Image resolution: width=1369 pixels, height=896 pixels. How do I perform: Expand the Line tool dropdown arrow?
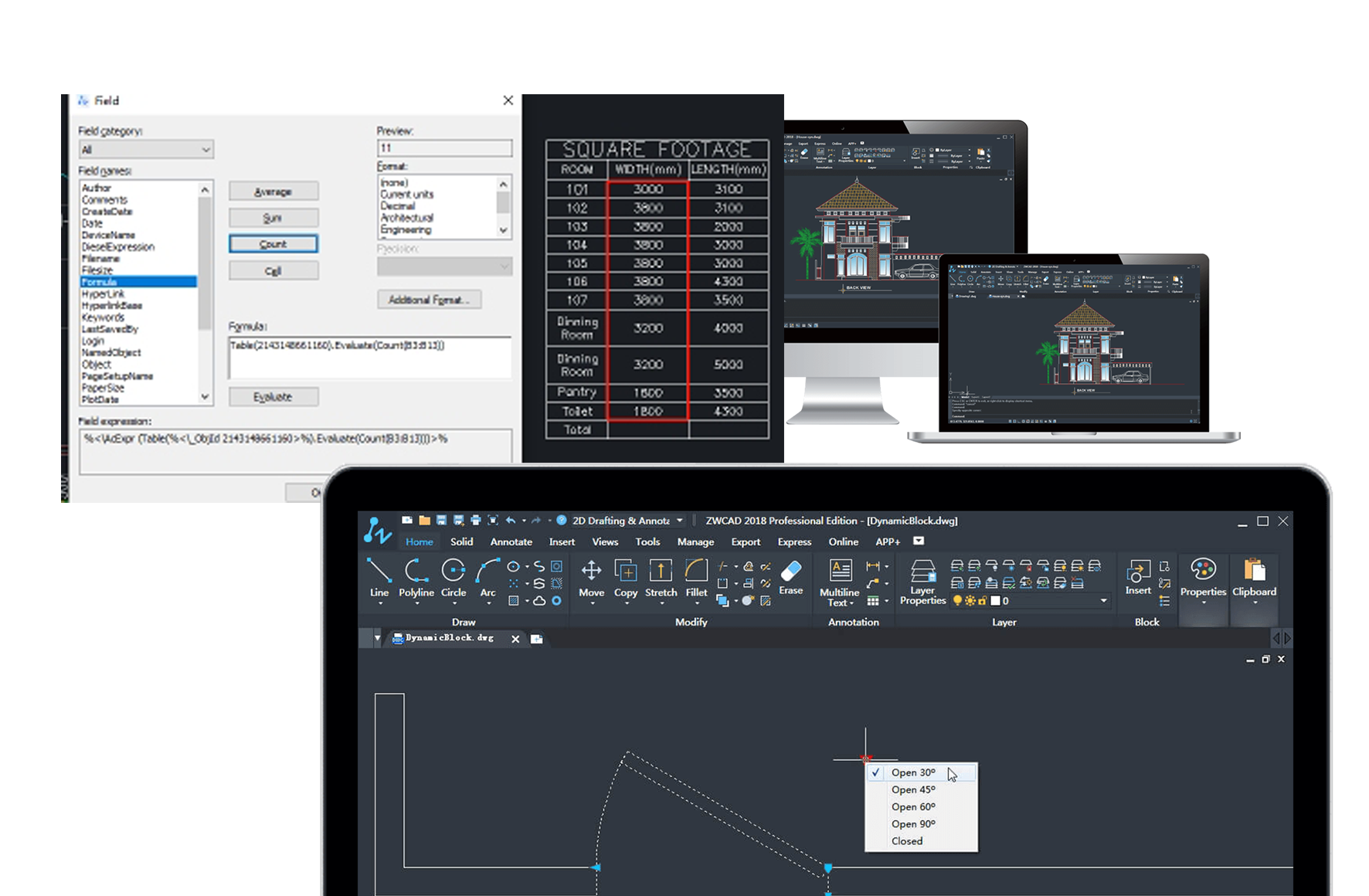tap(379, 604)
